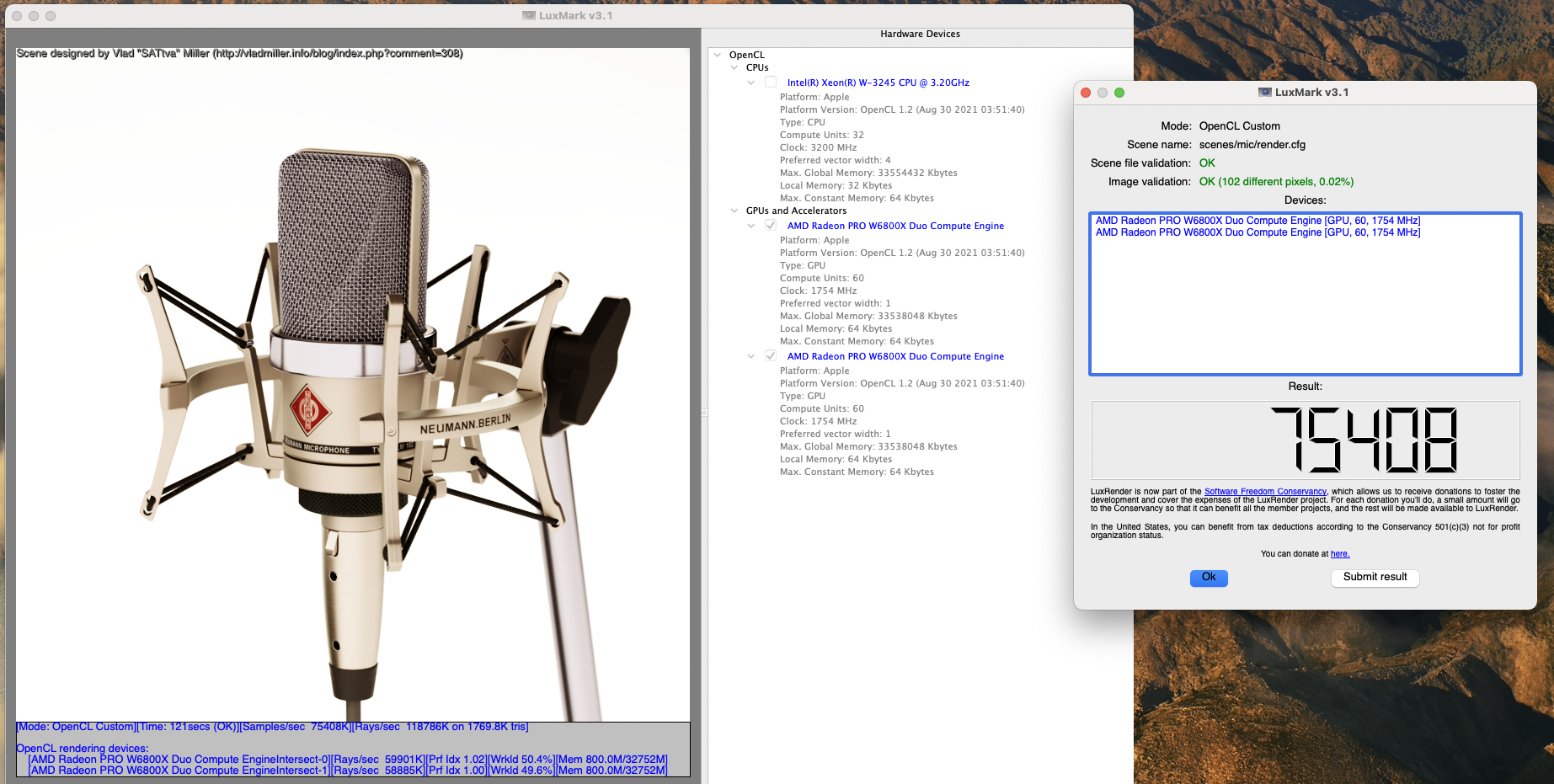Select the Intel(R) Xeon(R) W-3245 CPU label
Viewport: 1554px width, 784px height.
878,83
